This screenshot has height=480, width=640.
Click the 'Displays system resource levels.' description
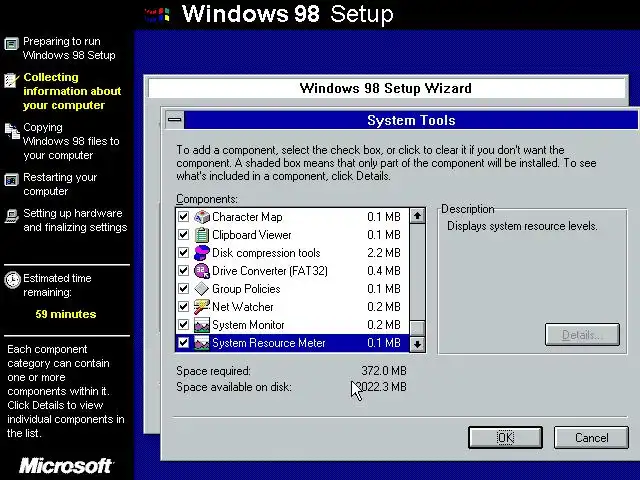click(x=522, y=226)
